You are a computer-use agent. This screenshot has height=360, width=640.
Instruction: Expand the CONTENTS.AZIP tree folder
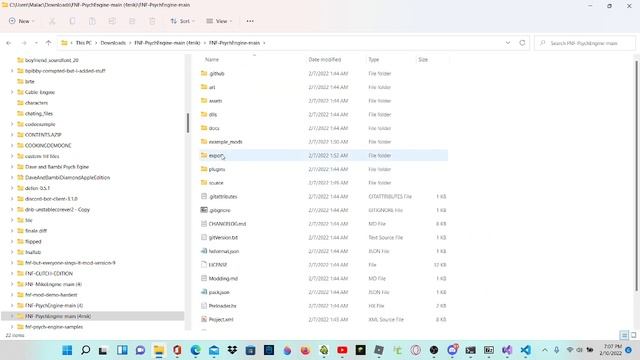pyautogui.click(x=12, y=135)
